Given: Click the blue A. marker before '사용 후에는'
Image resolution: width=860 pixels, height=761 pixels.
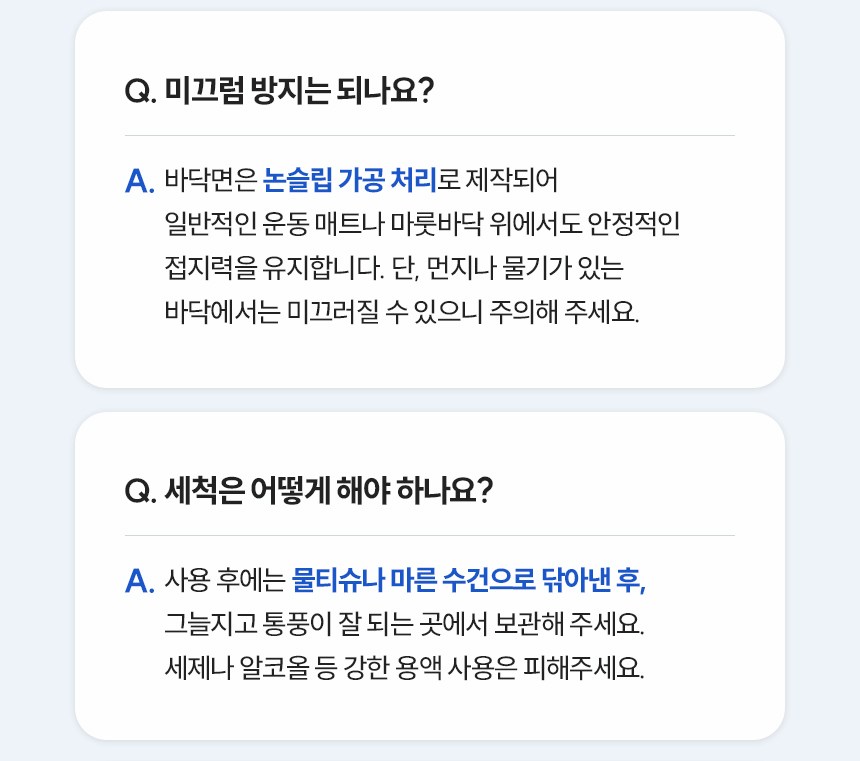Looking at the screenshot, I should pyautogui.click(x=139, y=581).
